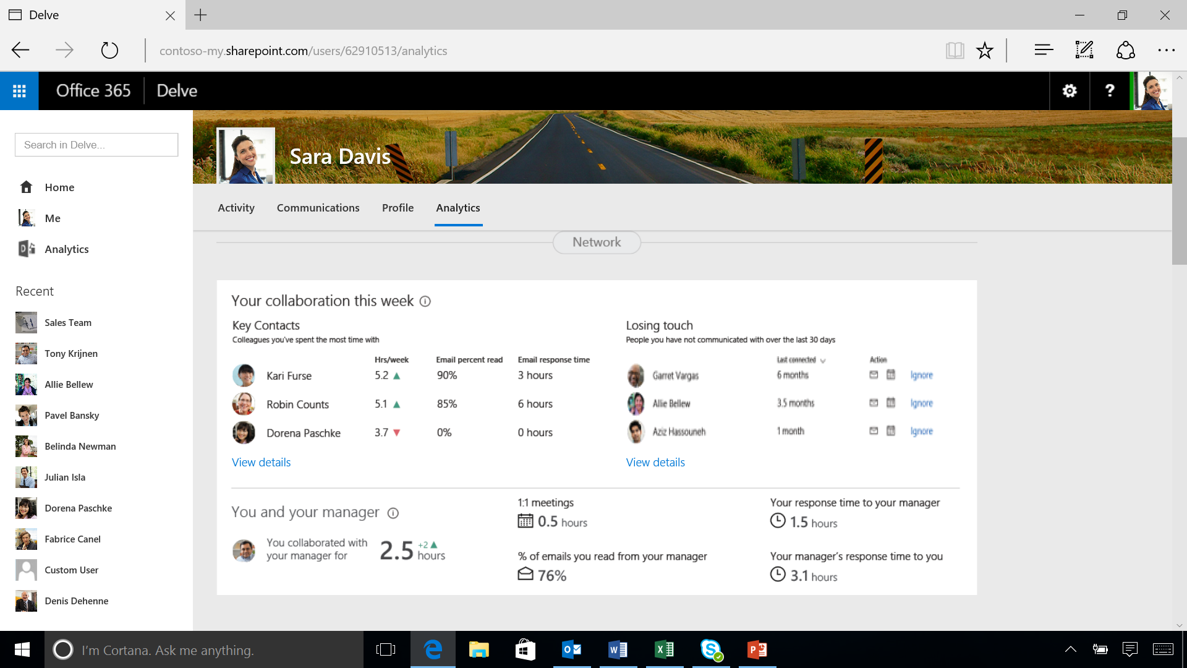Select Analytics in the left sidebar
Screen dimensions: 1187x668
pos(66,248)
